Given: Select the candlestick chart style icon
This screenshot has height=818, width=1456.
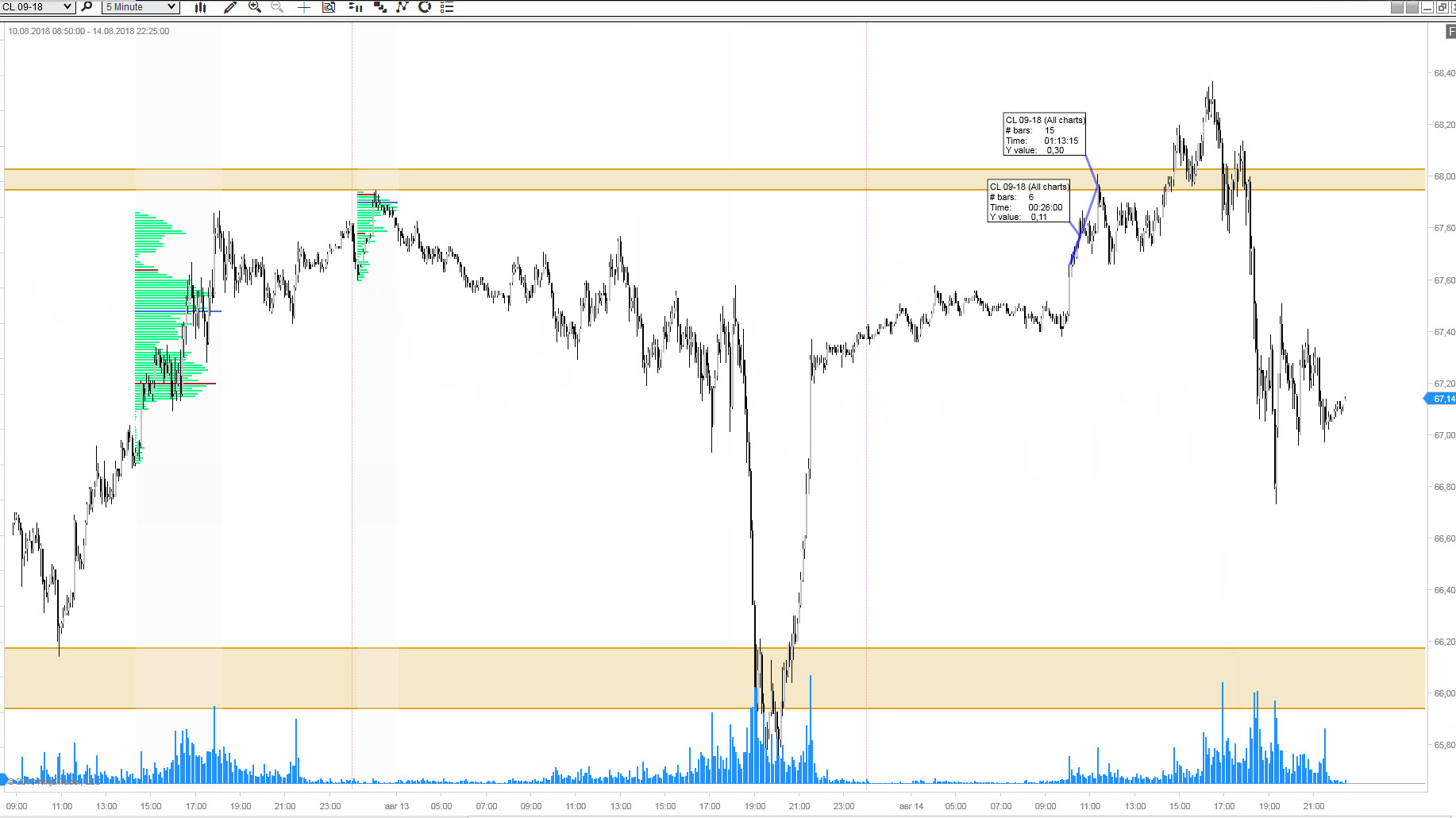Looking at the screenshot, I should coord(201,7).
